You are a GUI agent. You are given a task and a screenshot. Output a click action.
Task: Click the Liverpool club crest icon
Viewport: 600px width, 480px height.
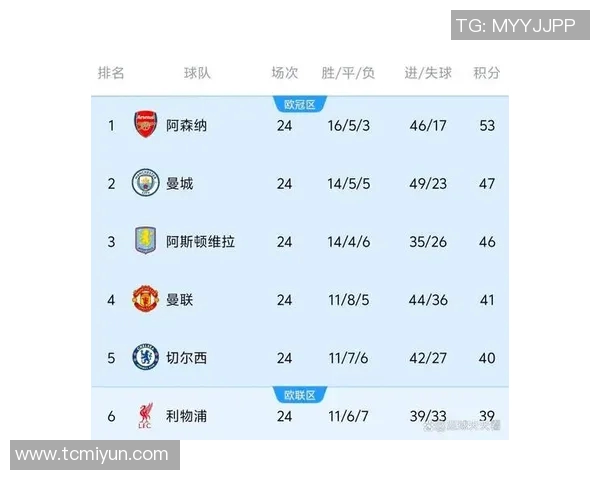pos(146,416)
